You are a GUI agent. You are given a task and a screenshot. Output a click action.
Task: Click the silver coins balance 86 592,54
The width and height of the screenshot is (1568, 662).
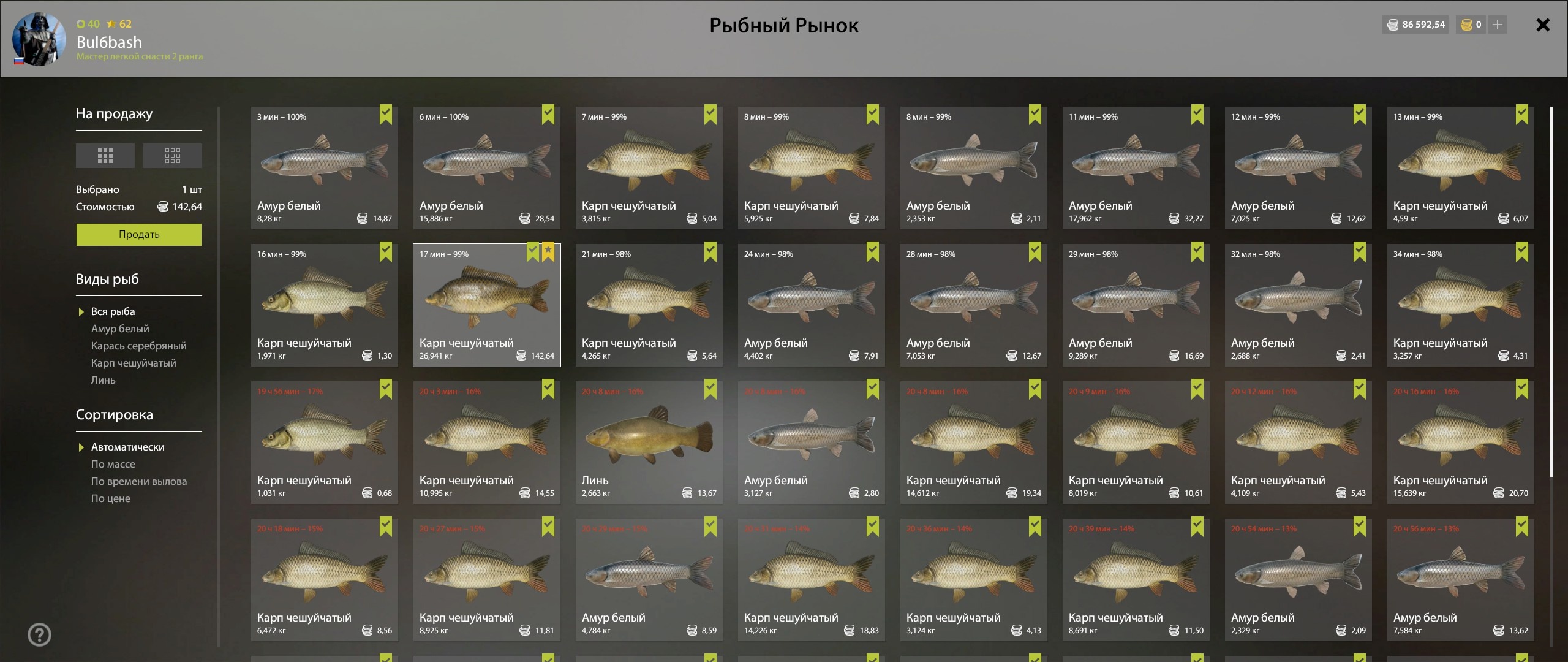tap(1416, 25)
